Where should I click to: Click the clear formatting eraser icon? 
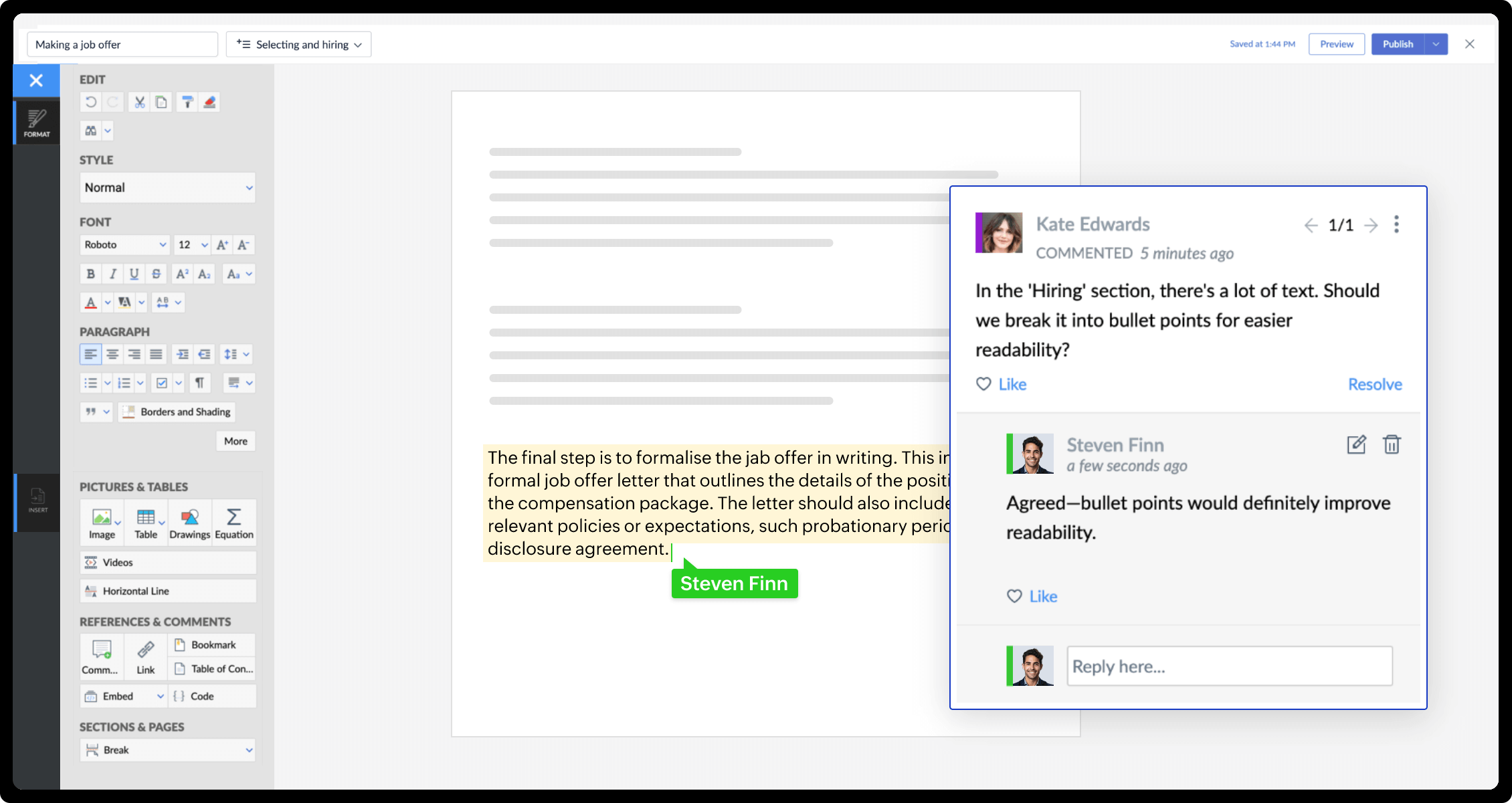point(209,102)
